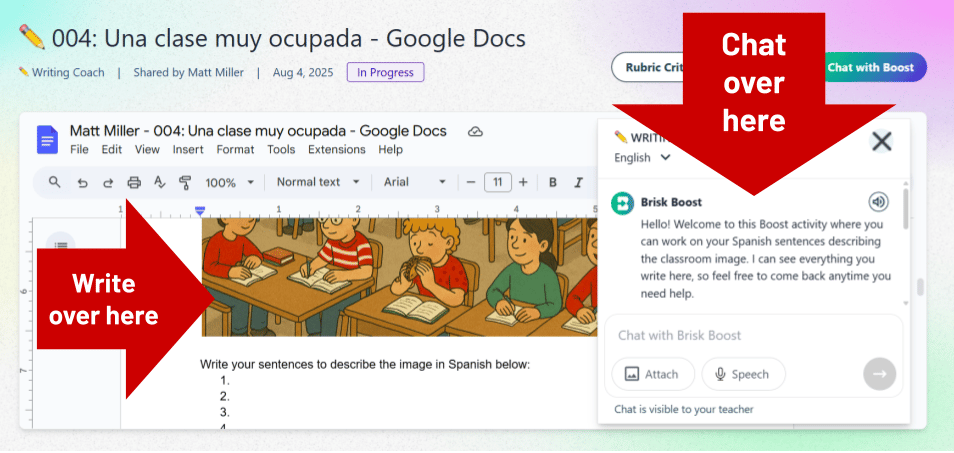Image resolution: width=954 pixels, height=453 pixels.
Task: Open the Extensions menu
Action: coord(336,150)
